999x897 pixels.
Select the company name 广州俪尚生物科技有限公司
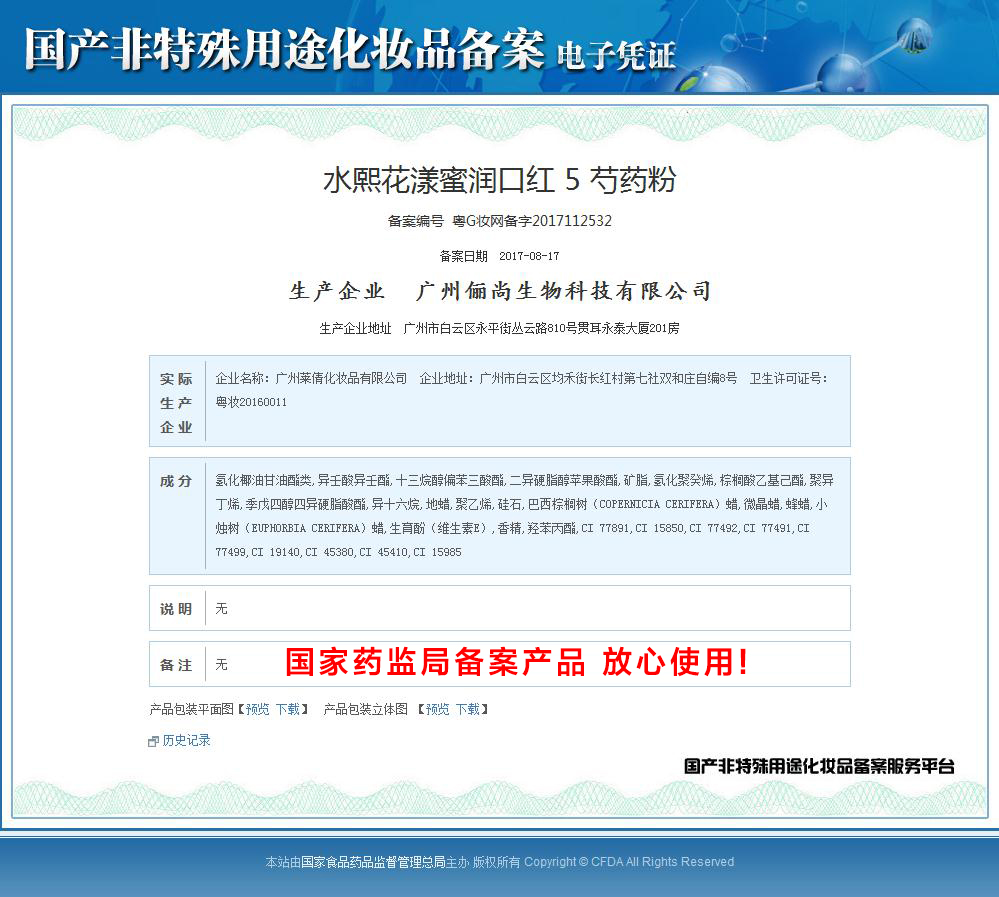(563, 291)
